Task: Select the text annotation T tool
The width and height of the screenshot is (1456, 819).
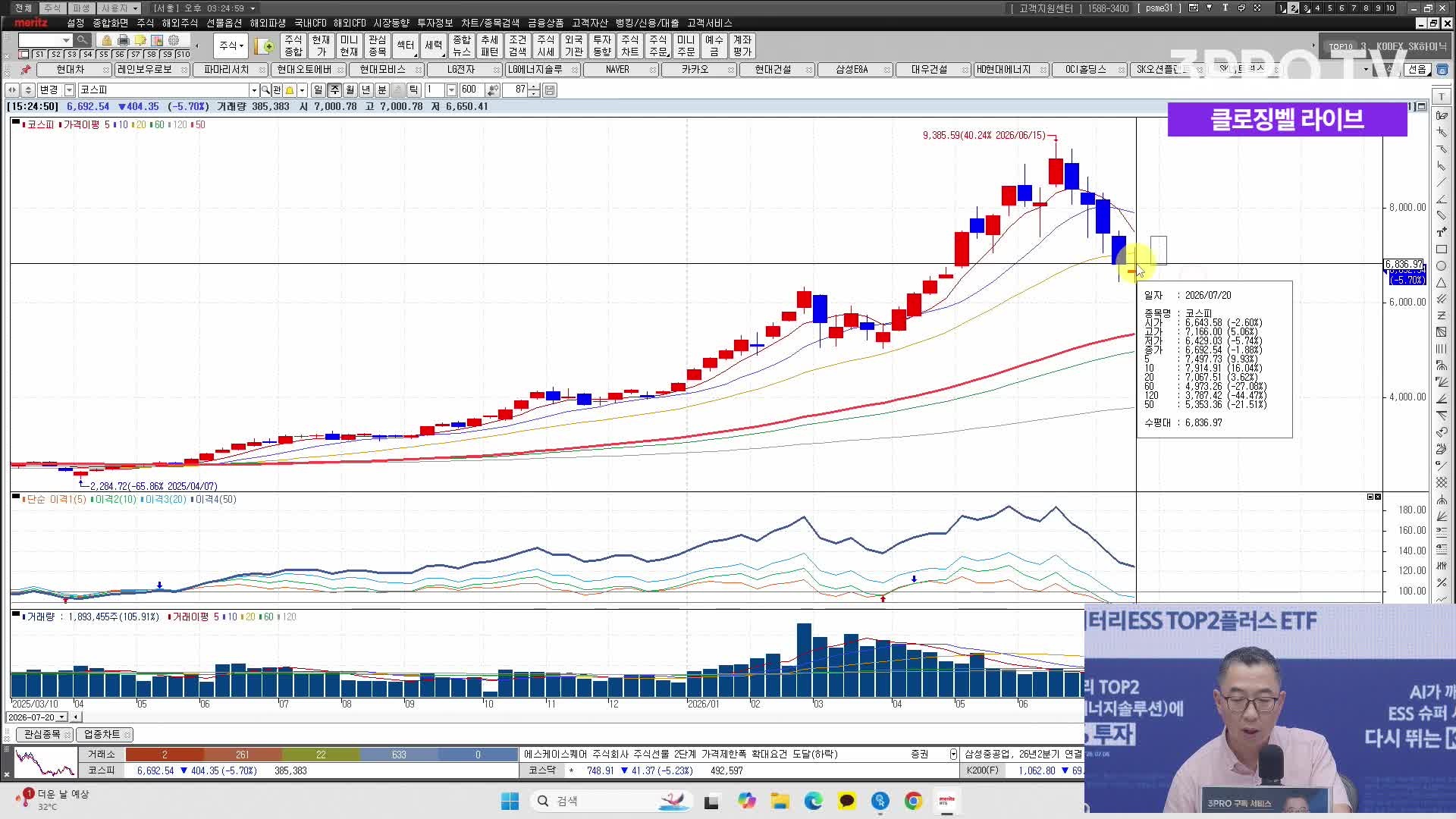Action: (x=1442, y=232)
